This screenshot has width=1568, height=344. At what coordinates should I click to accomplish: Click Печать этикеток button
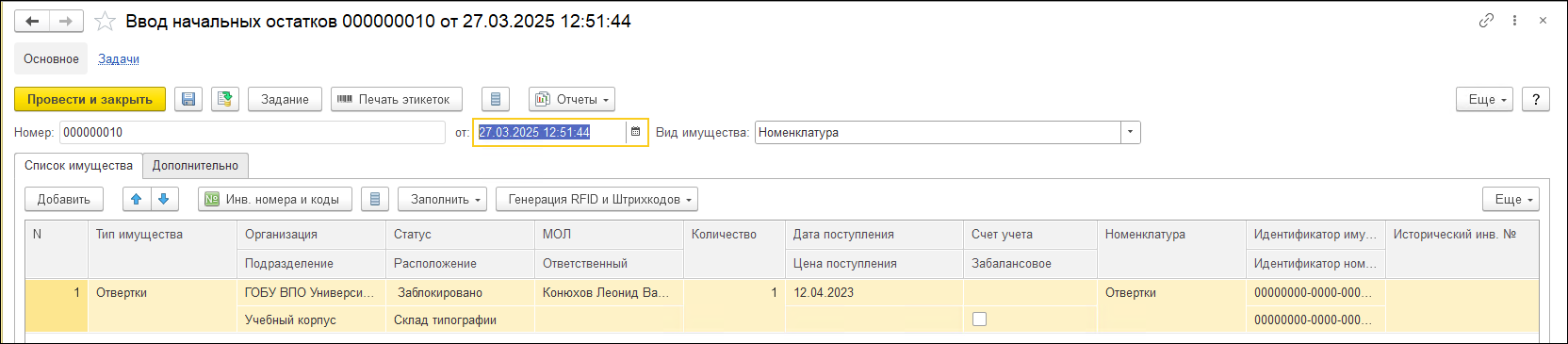[396, 99]
